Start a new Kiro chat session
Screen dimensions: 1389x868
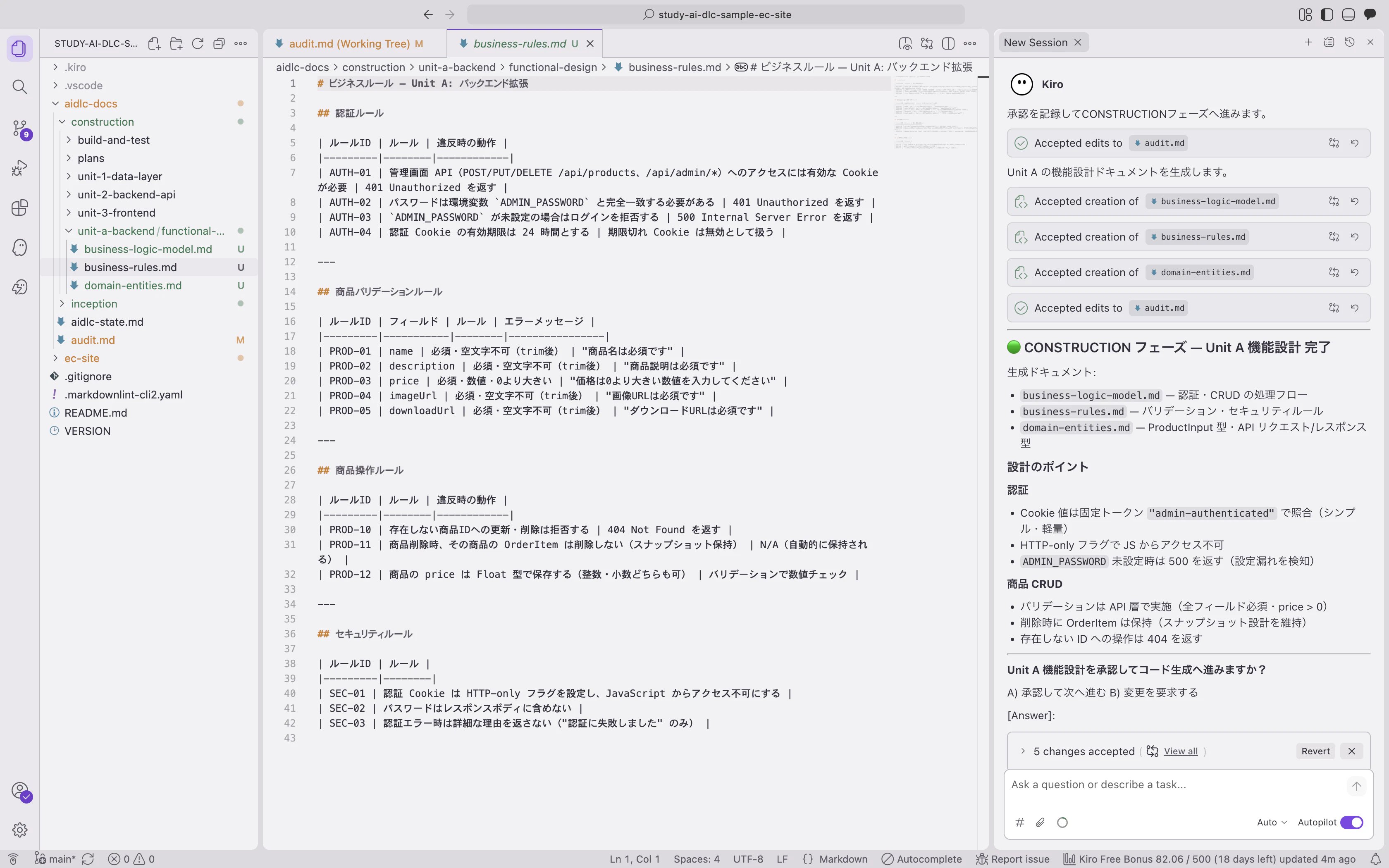(x=1308, y=43)
